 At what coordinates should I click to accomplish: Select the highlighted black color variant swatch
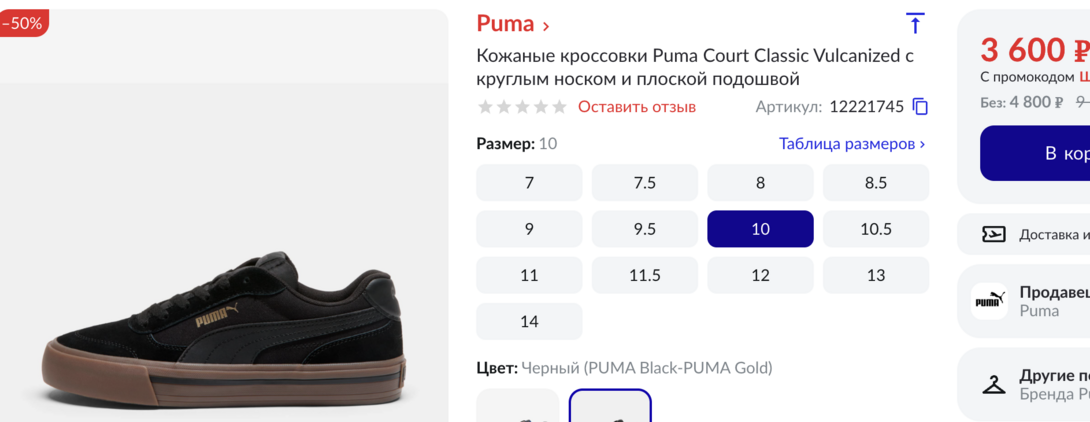click(x=610, y=408)
